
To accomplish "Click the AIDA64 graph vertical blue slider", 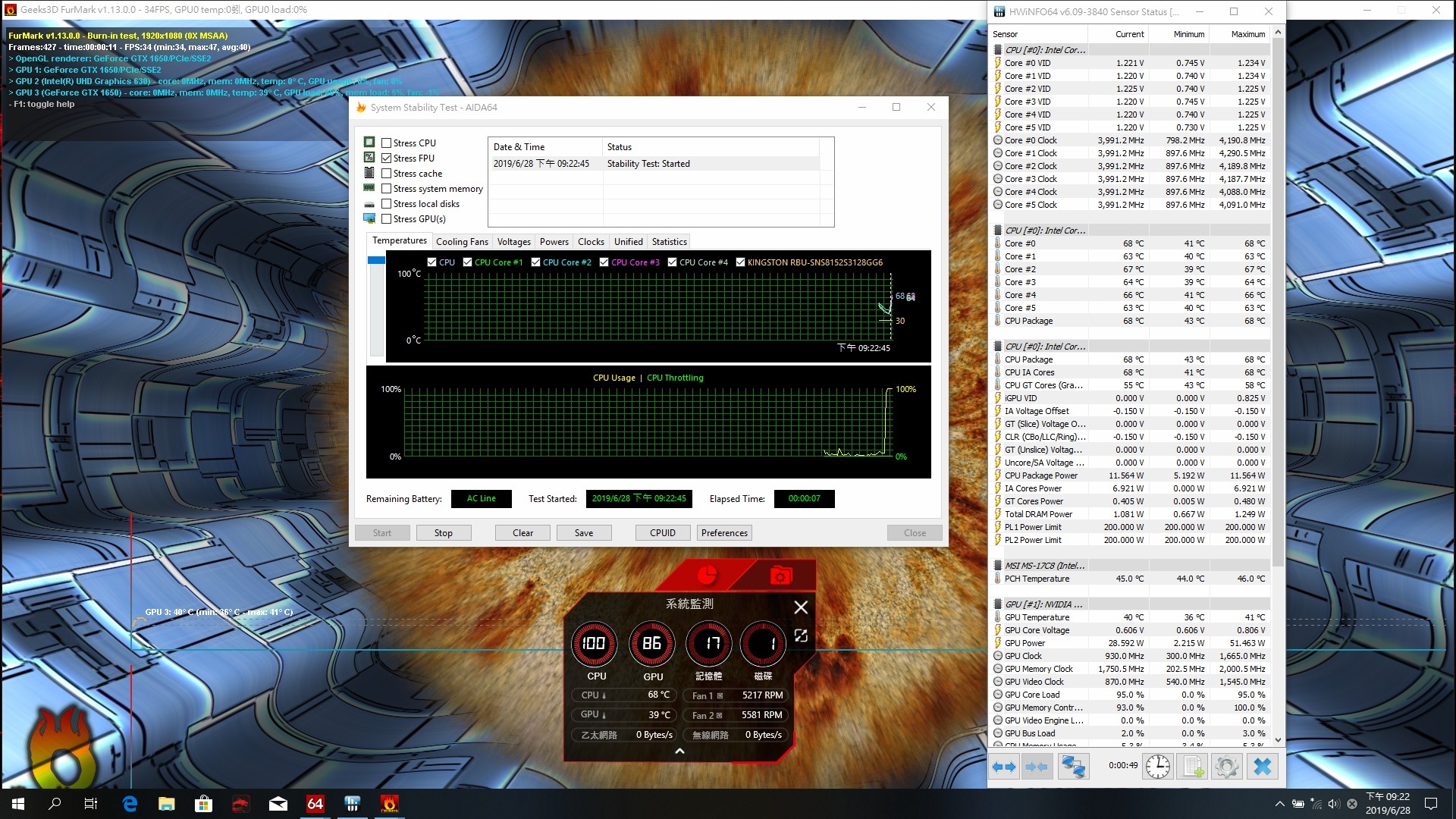I will [376, 260].
